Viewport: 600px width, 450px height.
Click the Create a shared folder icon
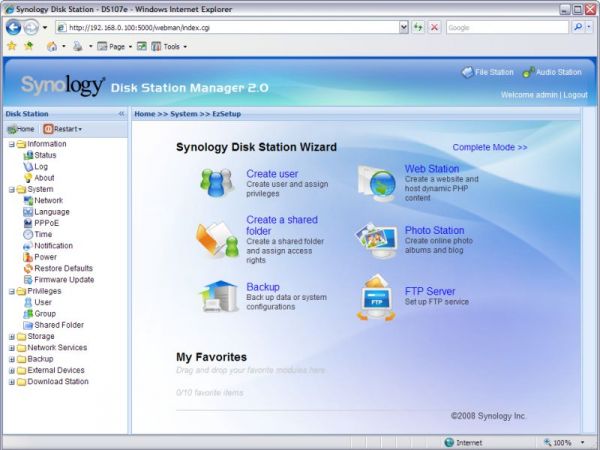tap(217, 240)
